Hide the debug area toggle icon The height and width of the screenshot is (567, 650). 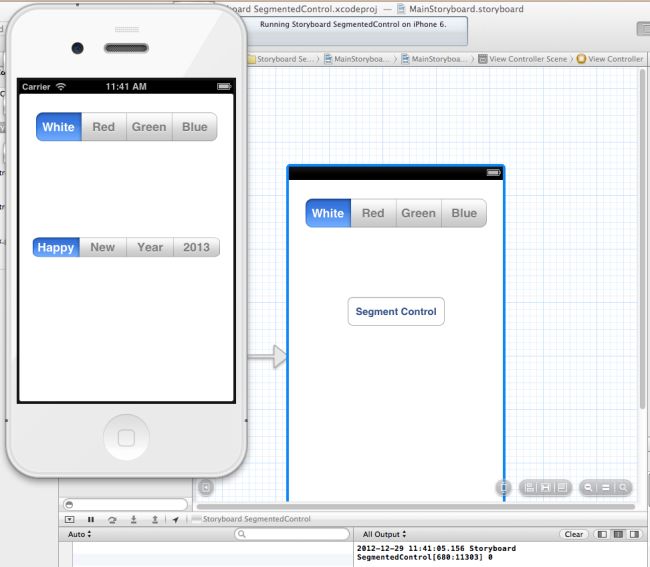[70, 519]
